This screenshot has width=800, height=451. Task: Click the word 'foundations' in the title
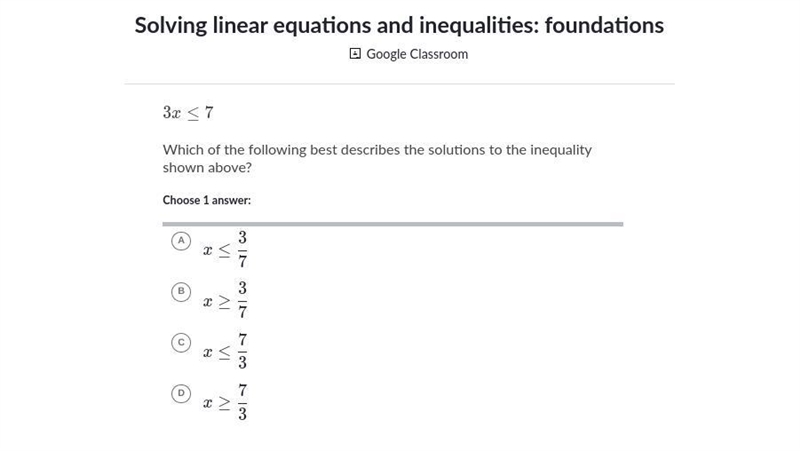tap(605, 25)
